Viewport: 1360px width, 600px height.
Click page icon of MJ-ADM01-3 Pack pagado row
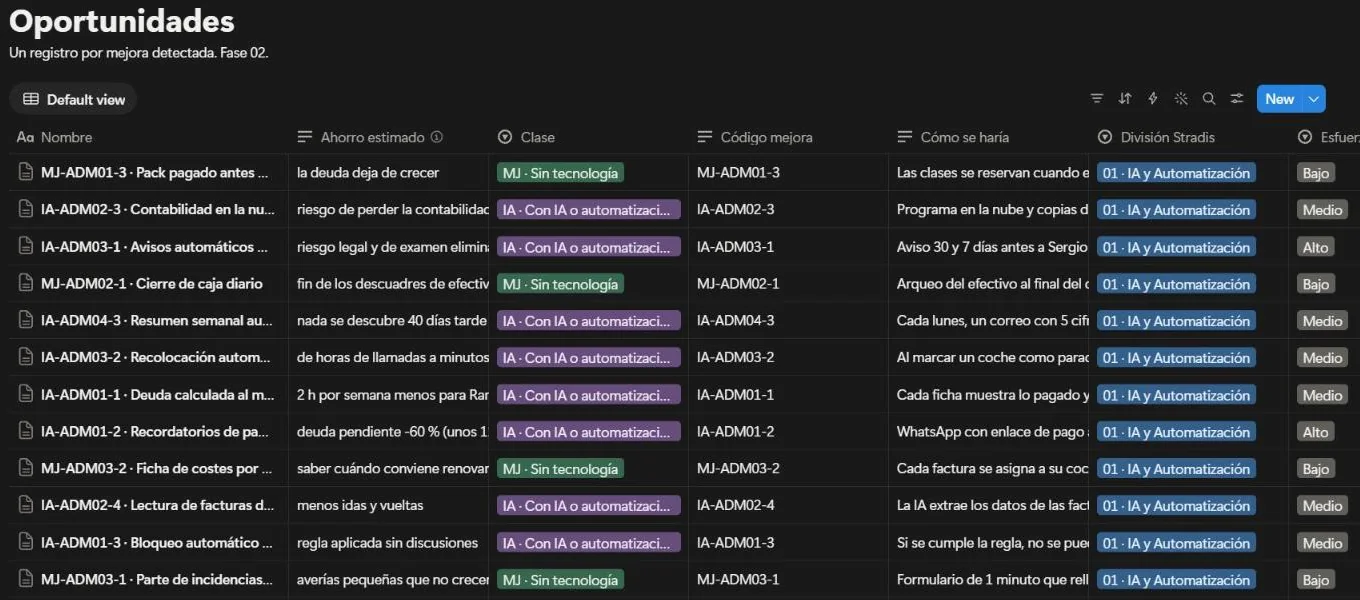coord(26,173)
